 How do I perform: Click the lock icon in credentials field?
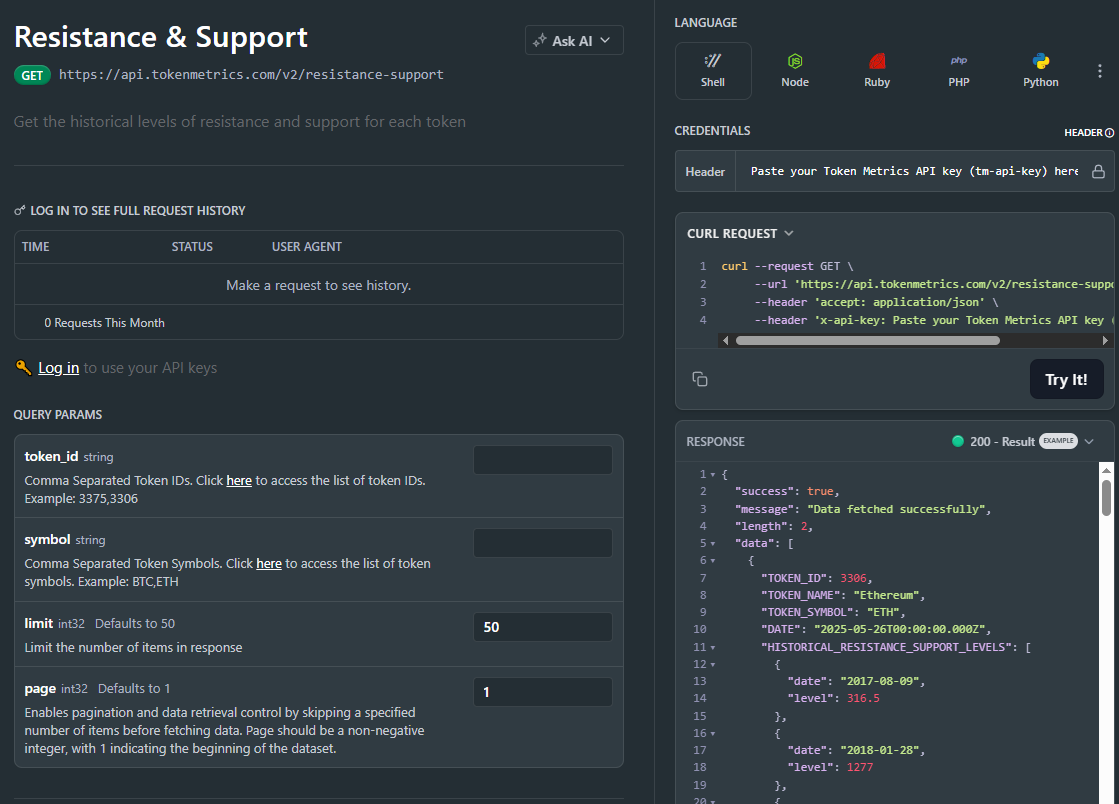click(1098, 171)
